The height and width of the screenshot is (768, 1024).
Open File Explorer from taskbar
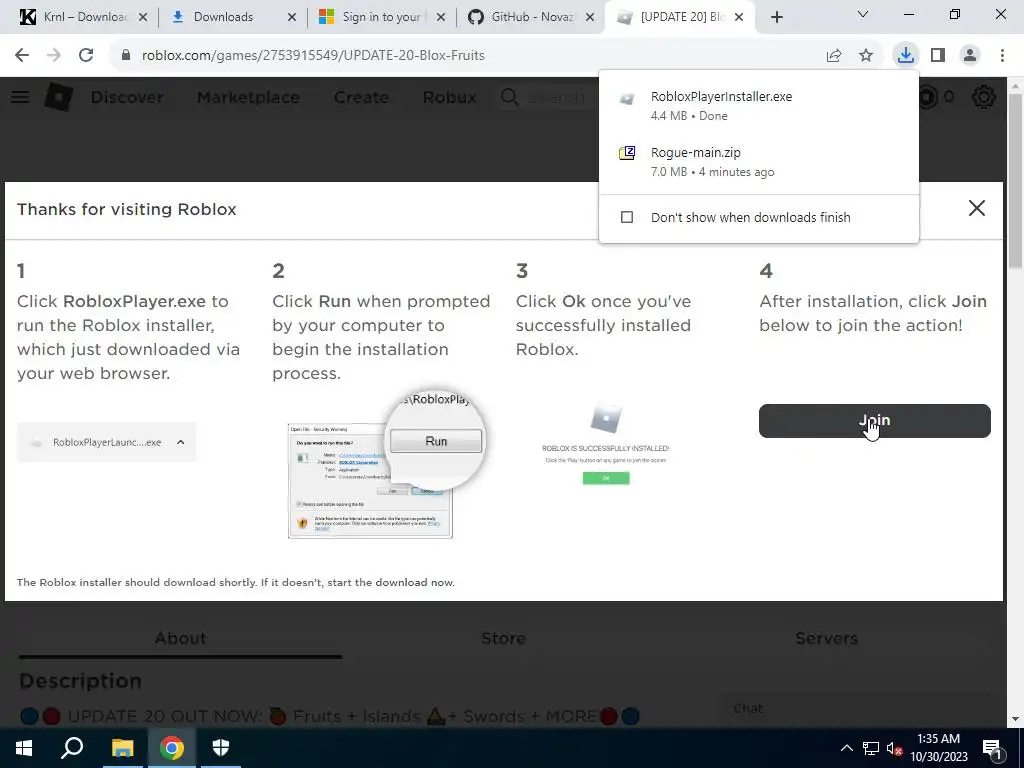pyautogui.click(x=122, y=748)
